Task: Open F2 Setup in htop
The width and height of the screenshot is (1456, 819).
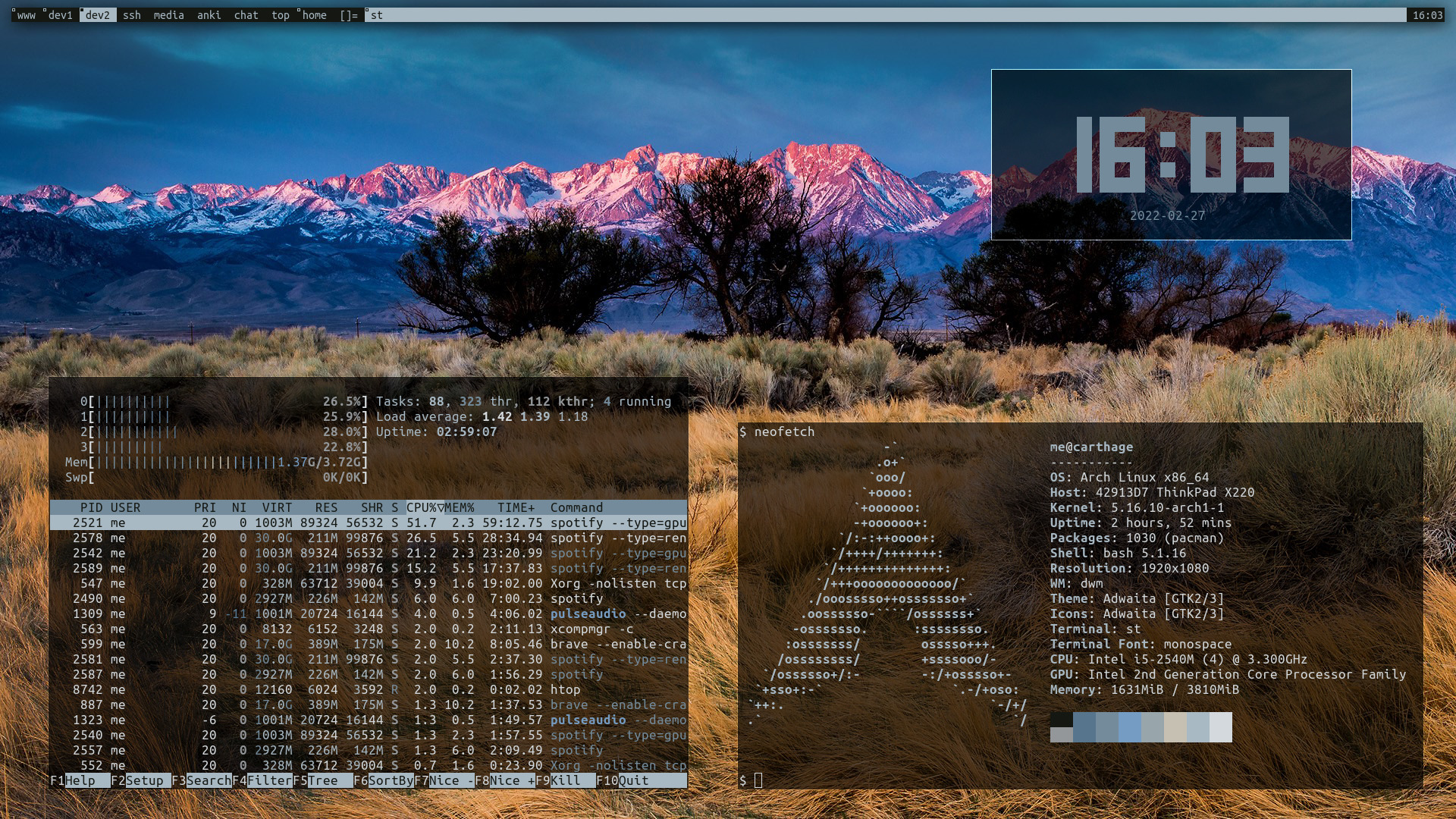Action: click(x=141, y=780)
